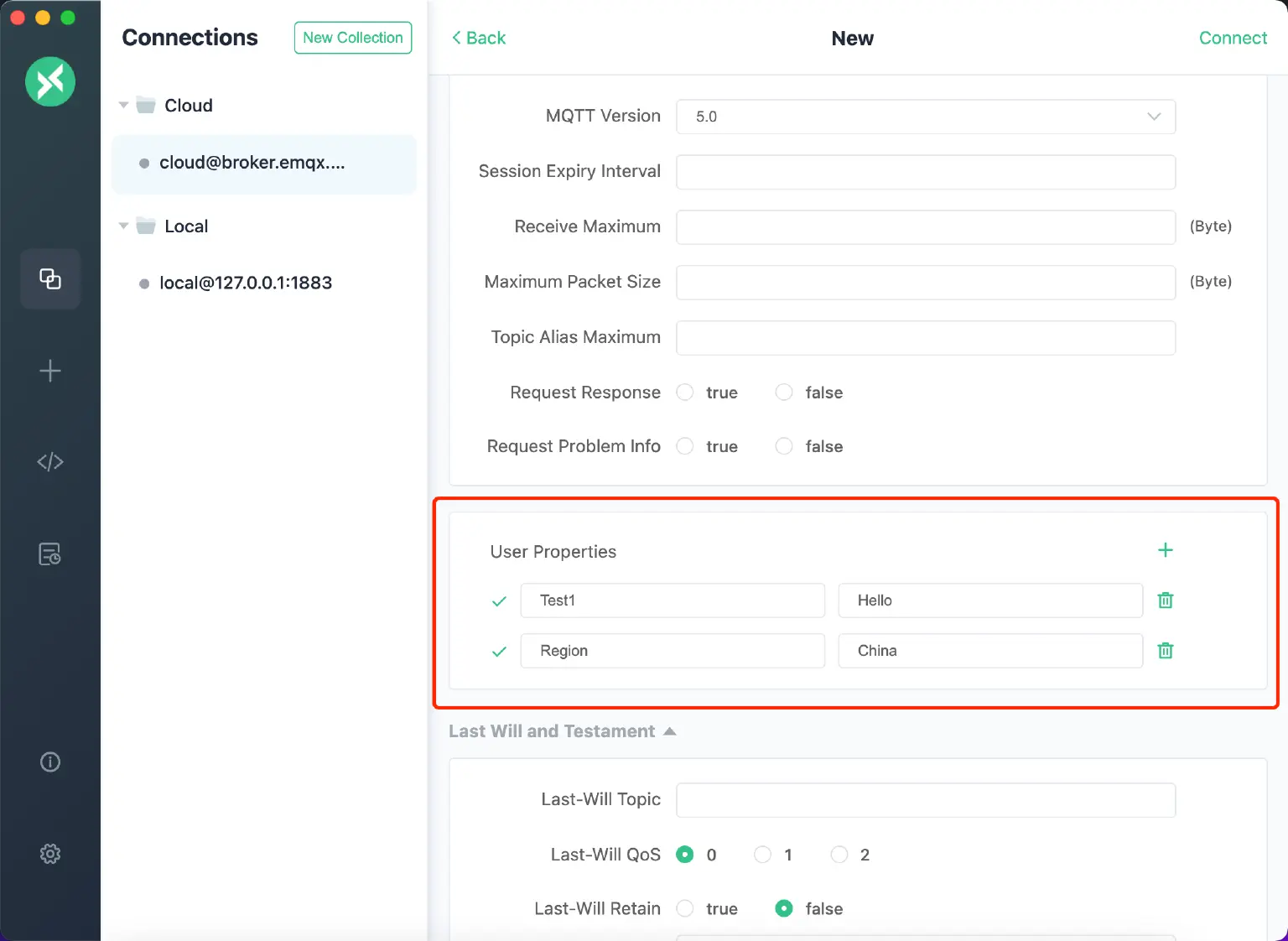Select false for Request Problem Info
Viewport: 1288px width, 941px height.
pyautogui.click(x=783, y=445)
